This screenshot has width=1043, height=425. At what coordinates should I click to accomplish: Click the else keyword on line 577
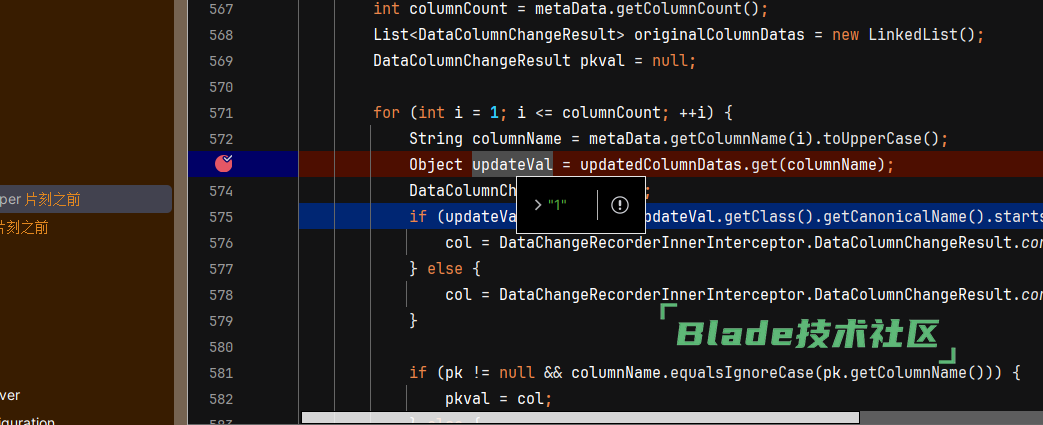pyautogui.click(x=444, y=269)
